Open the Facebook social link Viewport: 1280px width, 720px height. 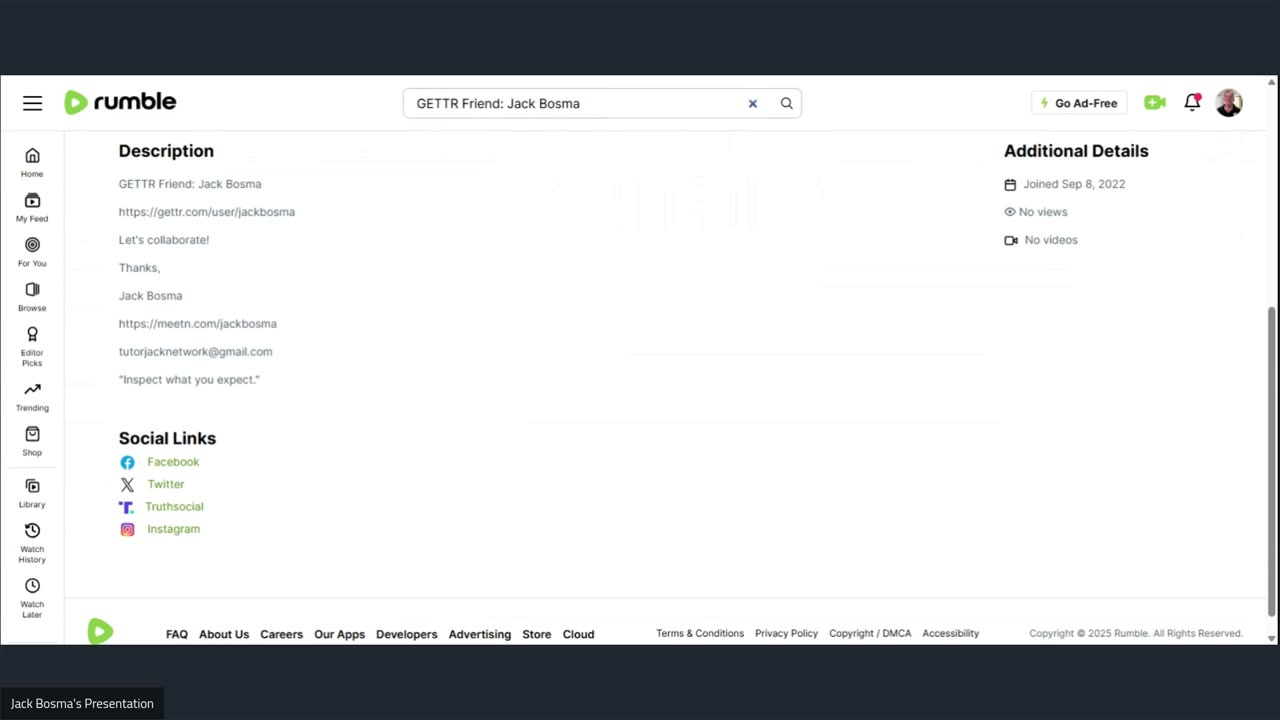173,462
